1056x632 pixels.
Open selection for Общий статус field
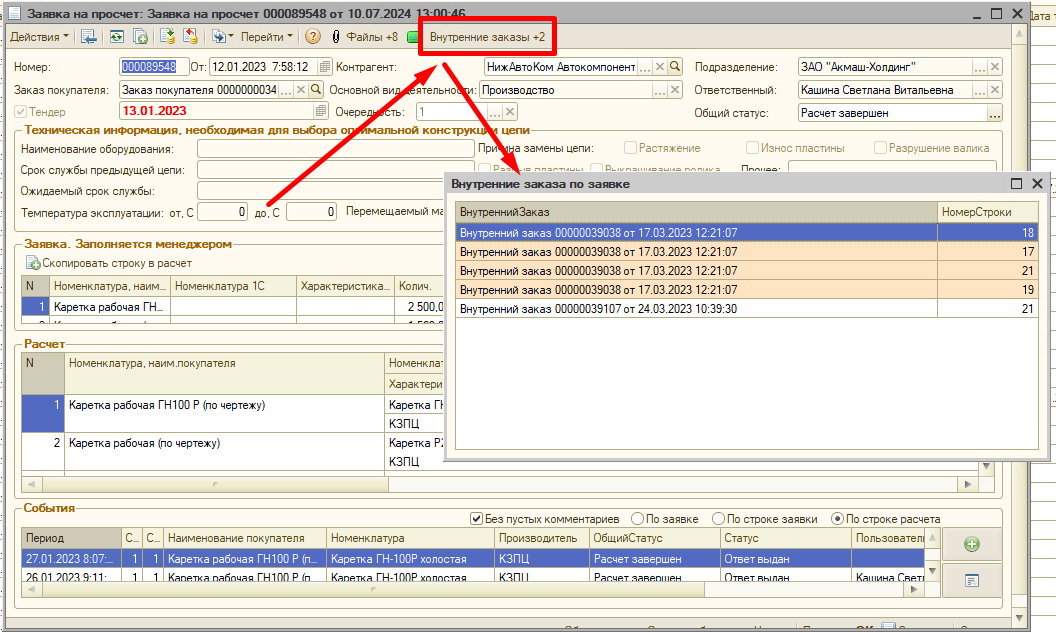point(995,113)
